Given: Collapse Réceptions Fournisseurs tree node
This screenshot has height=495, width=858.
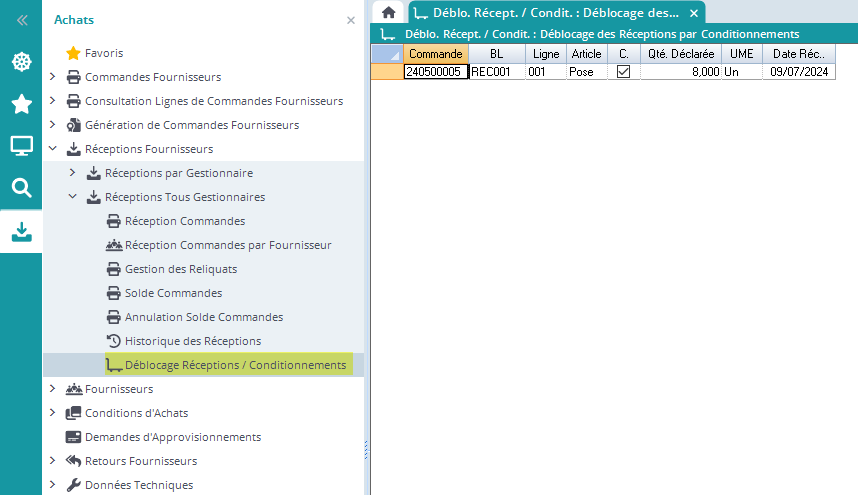Looking at the screenshot, I should point(53,149).
